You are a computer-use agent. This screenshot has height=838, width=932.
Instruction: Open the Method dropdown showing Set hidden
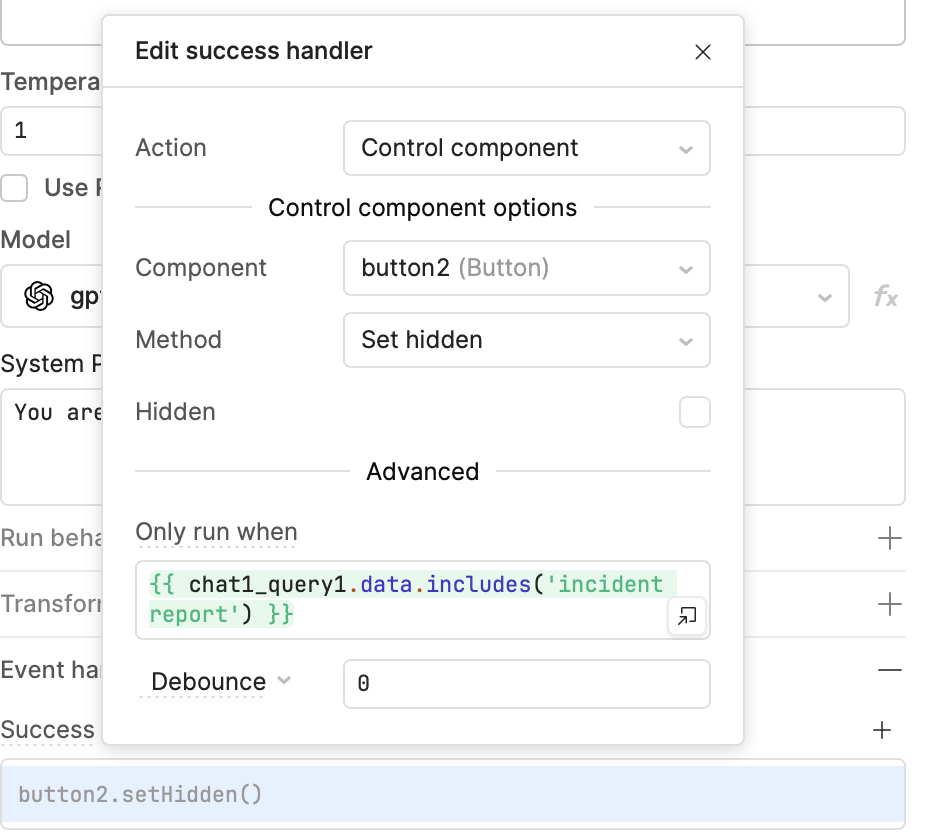pos(526,340)
